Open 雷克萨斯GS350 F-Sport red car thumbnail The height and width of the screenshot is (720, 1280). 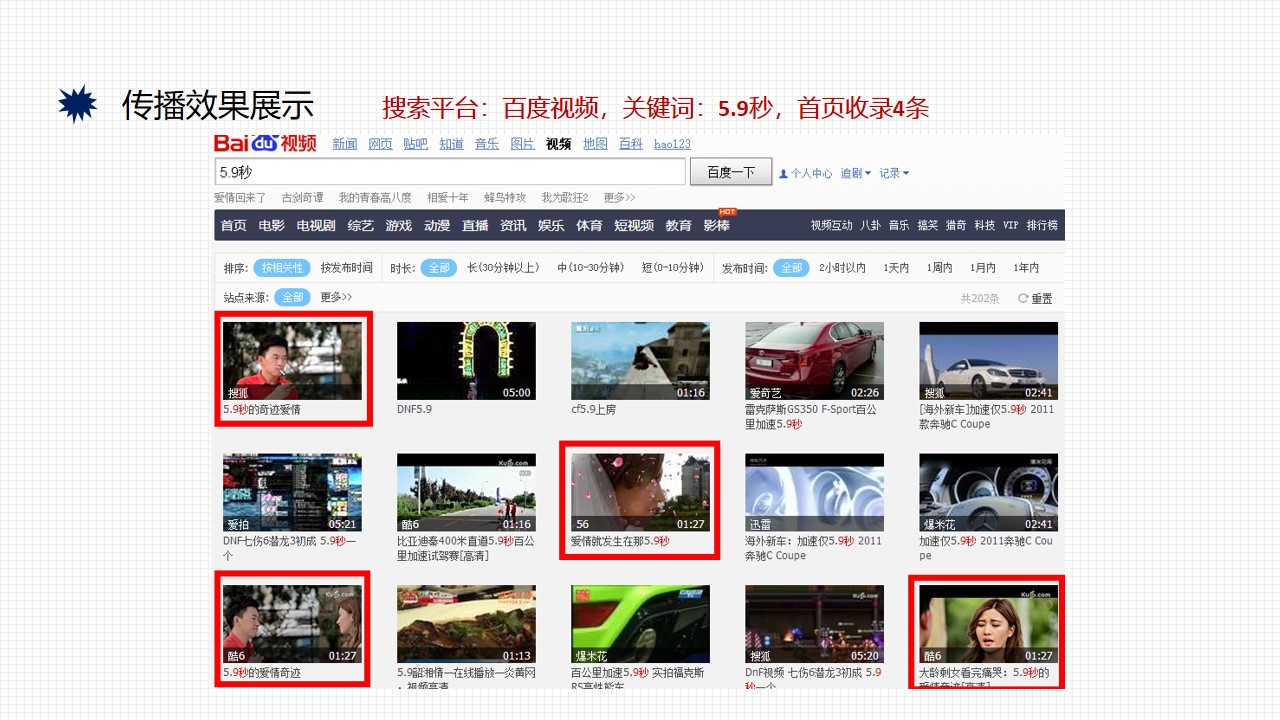point(814,361)
